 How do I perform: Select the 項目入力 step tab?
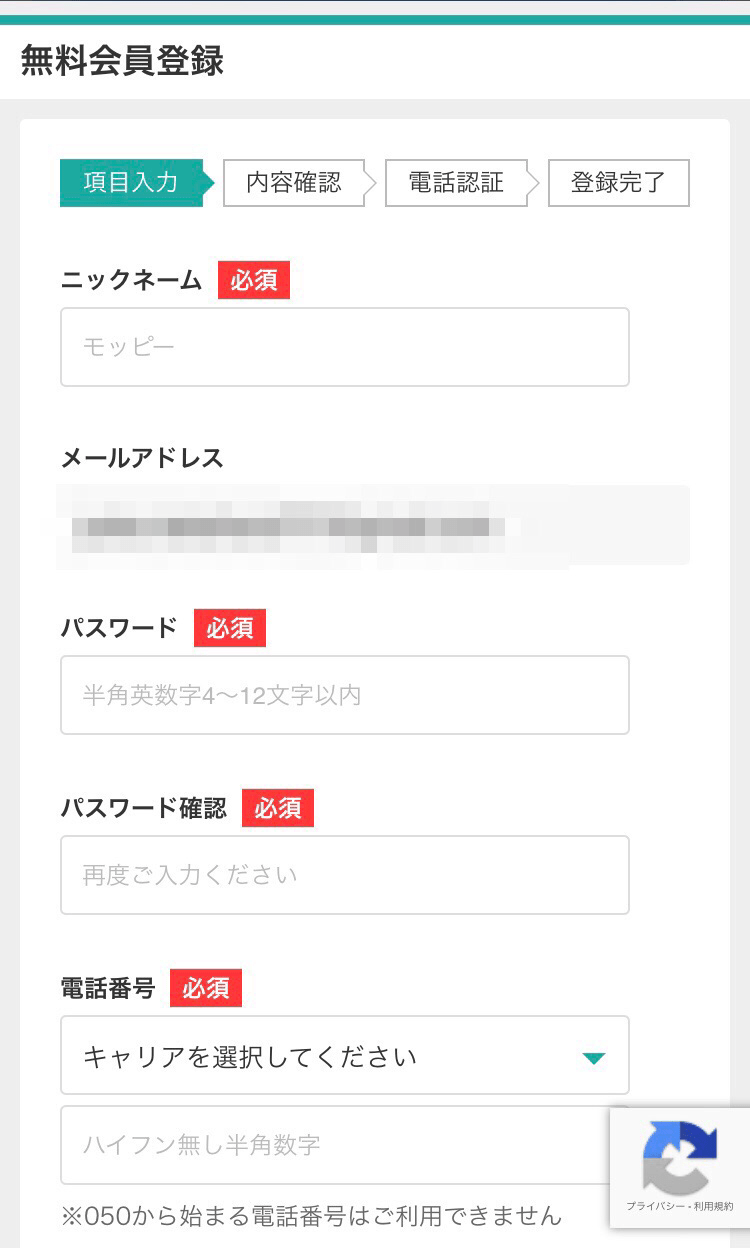pyautogui.click(x=132, y=183)
